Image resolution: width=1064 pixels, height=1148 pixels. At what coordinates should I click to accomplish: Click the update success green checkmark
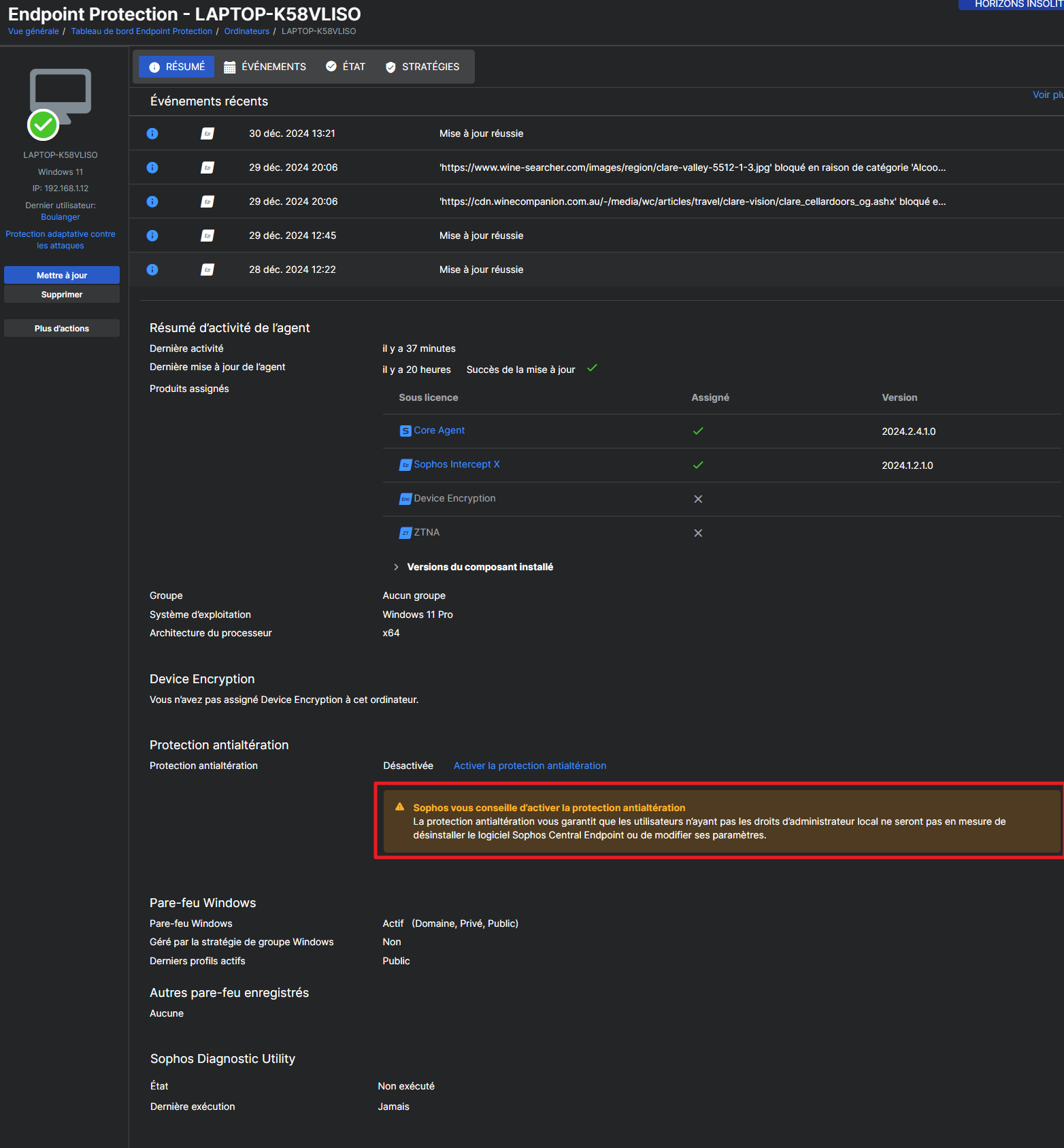click(x=592, y=367)
